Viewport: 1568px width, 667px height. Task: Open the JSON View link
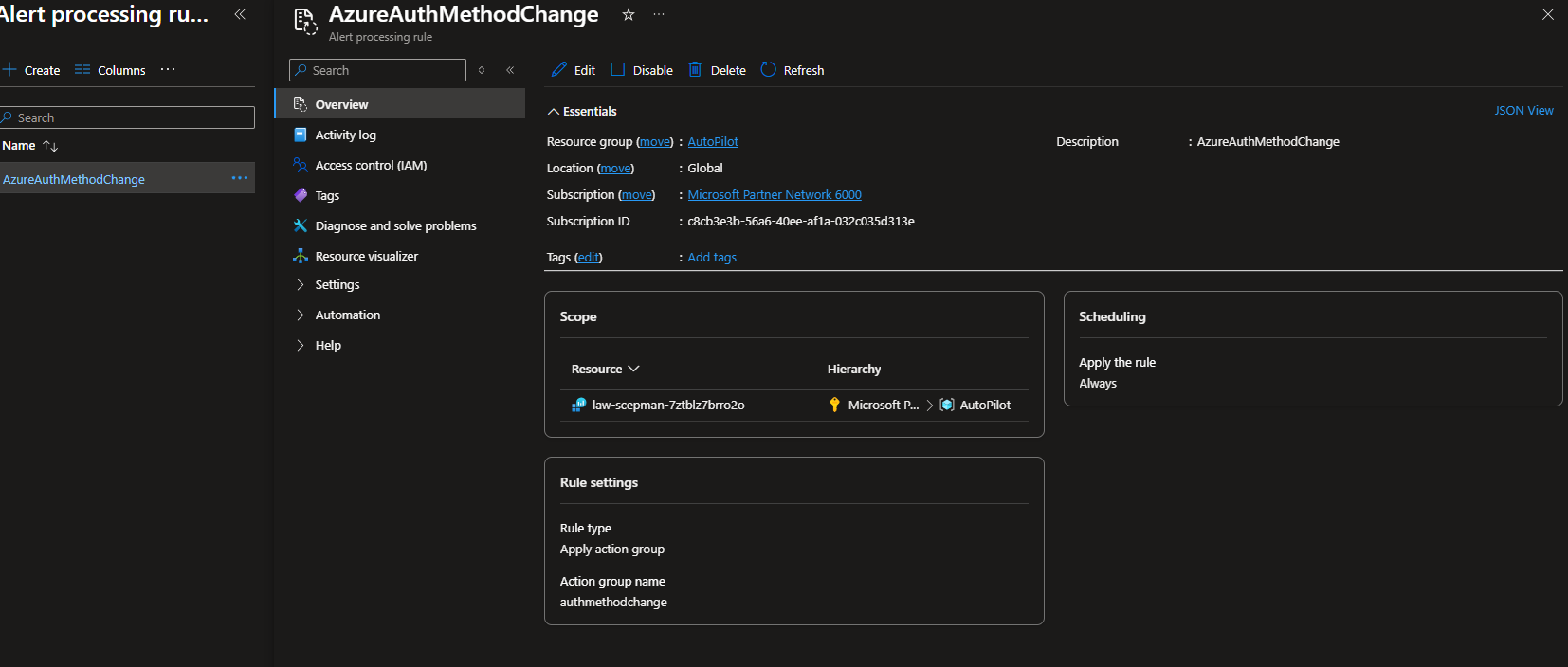1523,111
